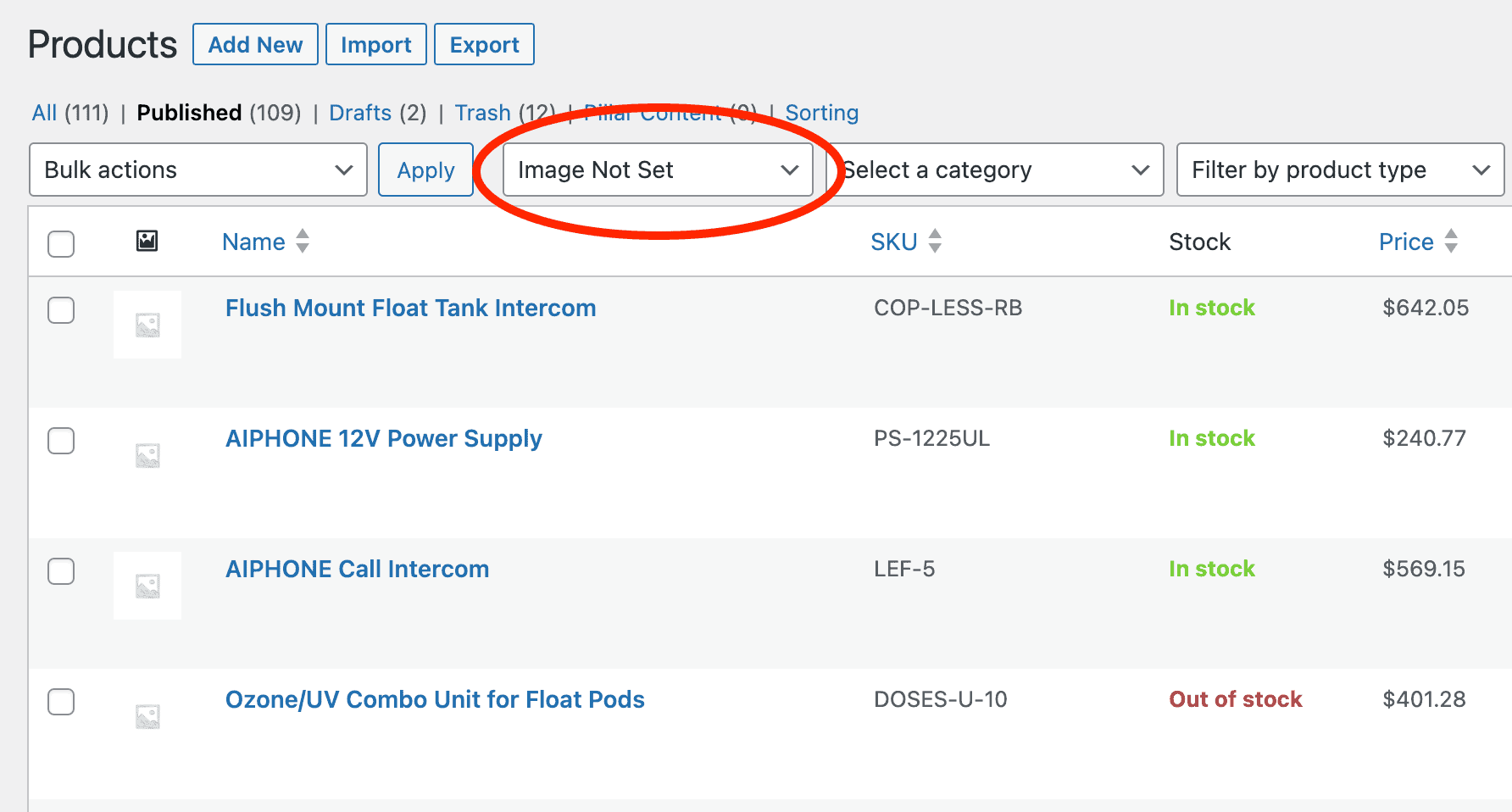Viewport: 1512px width, 812px height.
Task: Click the Name column sort arrows
Action: (x=303, y=242)
